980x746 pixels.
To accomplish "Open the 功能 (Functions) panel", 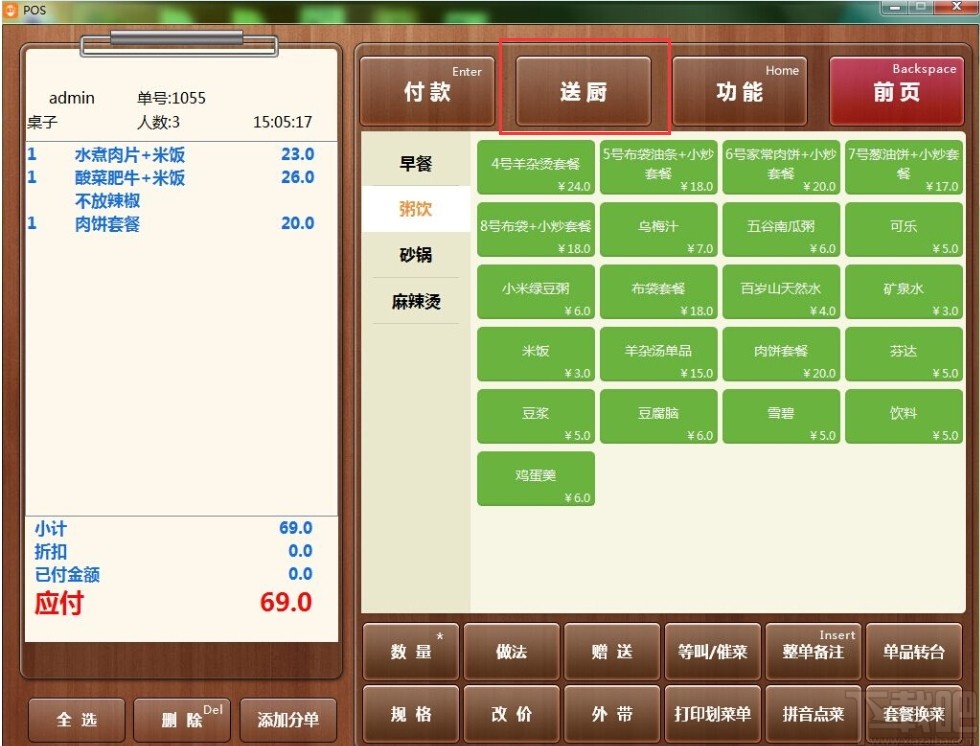I will [x=740, y=89].
